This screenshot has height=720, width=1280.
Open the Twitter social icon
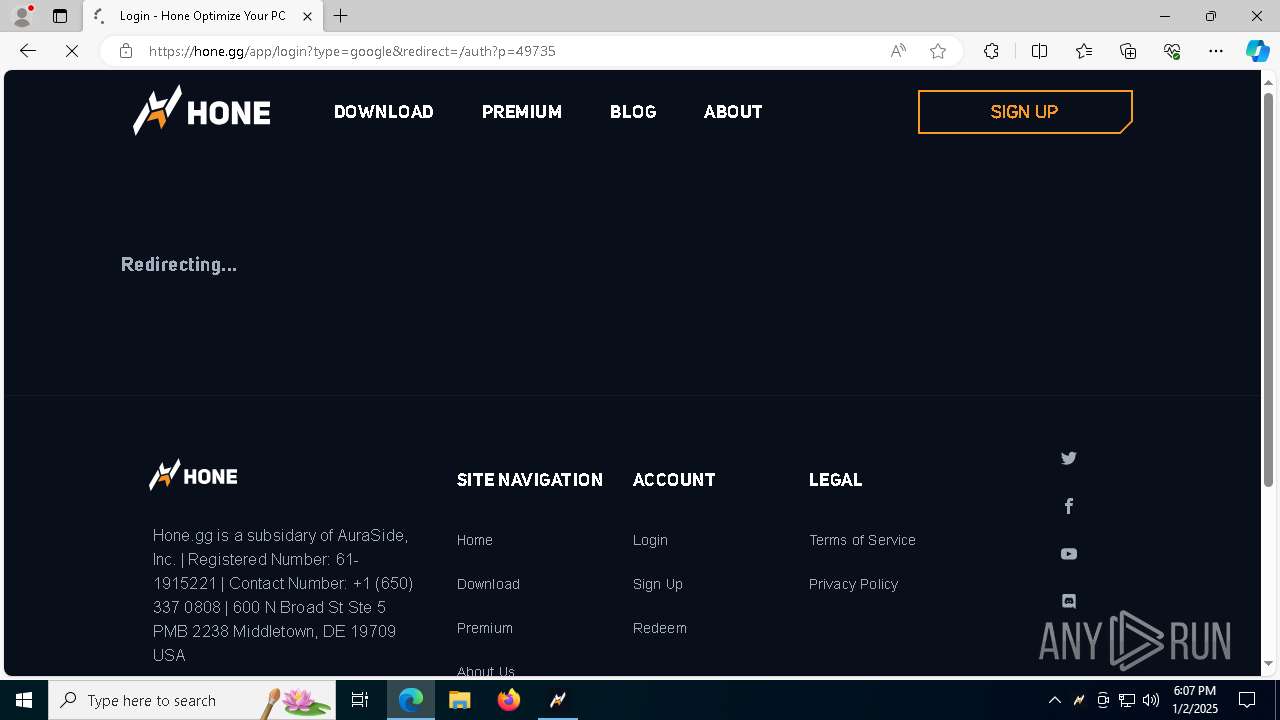[x=1069, y=458]
